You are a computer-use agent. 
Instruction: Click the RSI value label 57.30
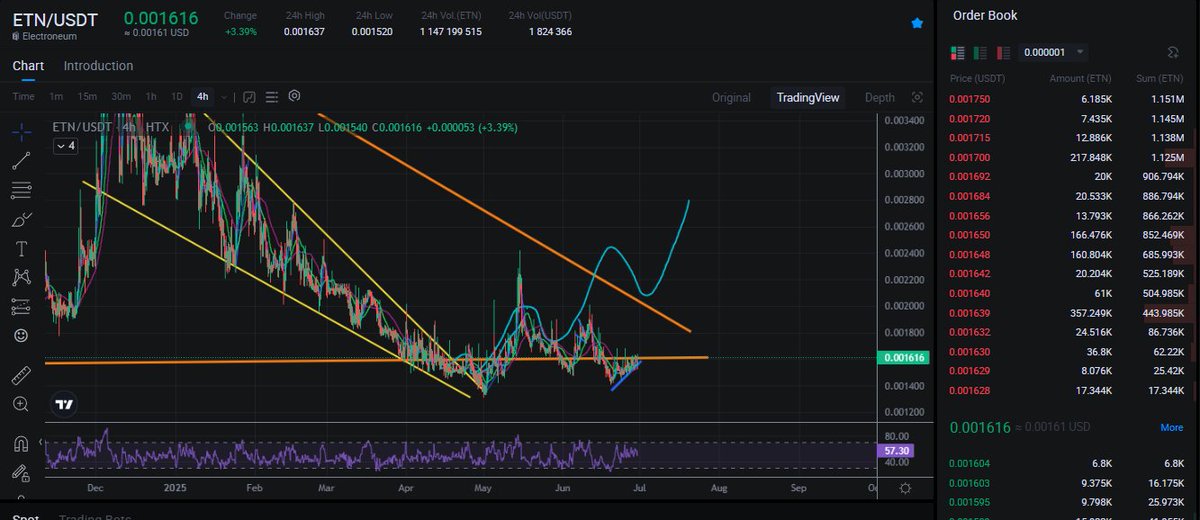pyautogui.click(x=897, y=451)
